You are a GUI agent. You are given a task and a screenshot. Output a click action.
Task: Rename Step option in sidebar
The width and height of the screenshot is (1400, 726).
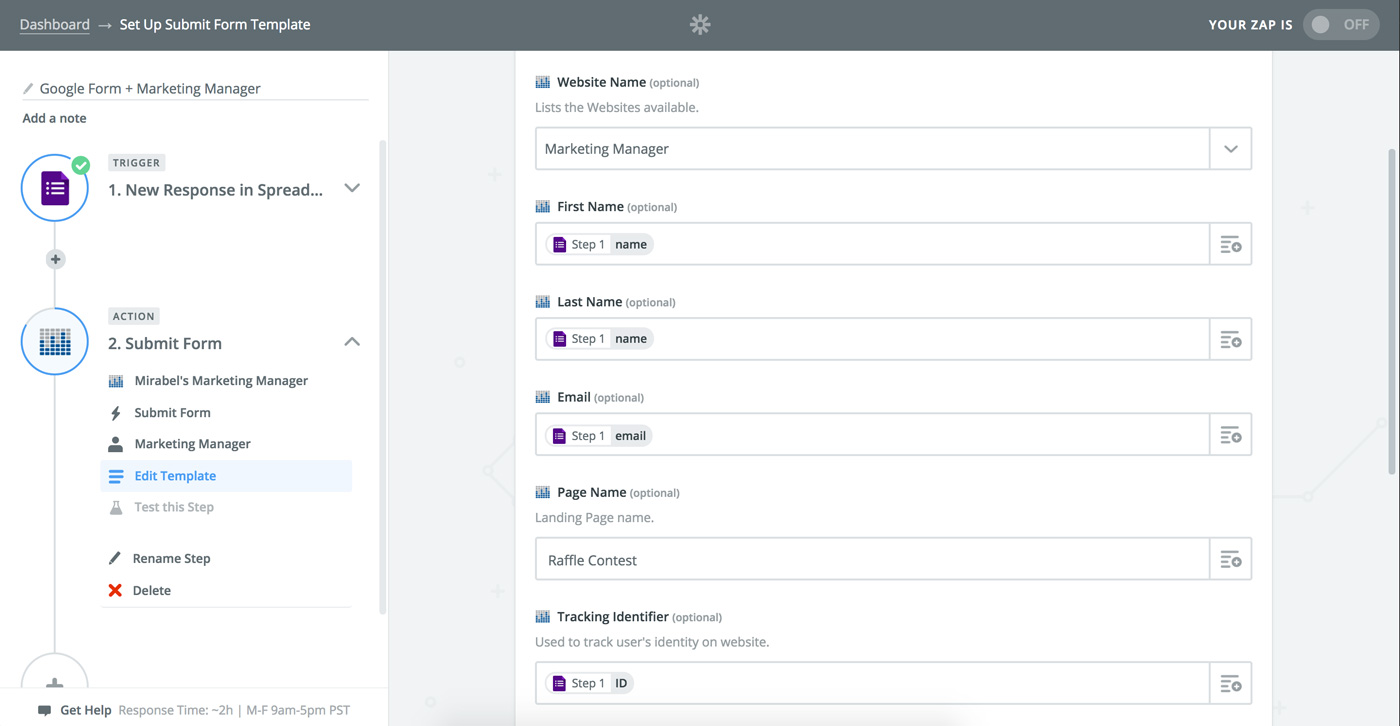point(171,559)
